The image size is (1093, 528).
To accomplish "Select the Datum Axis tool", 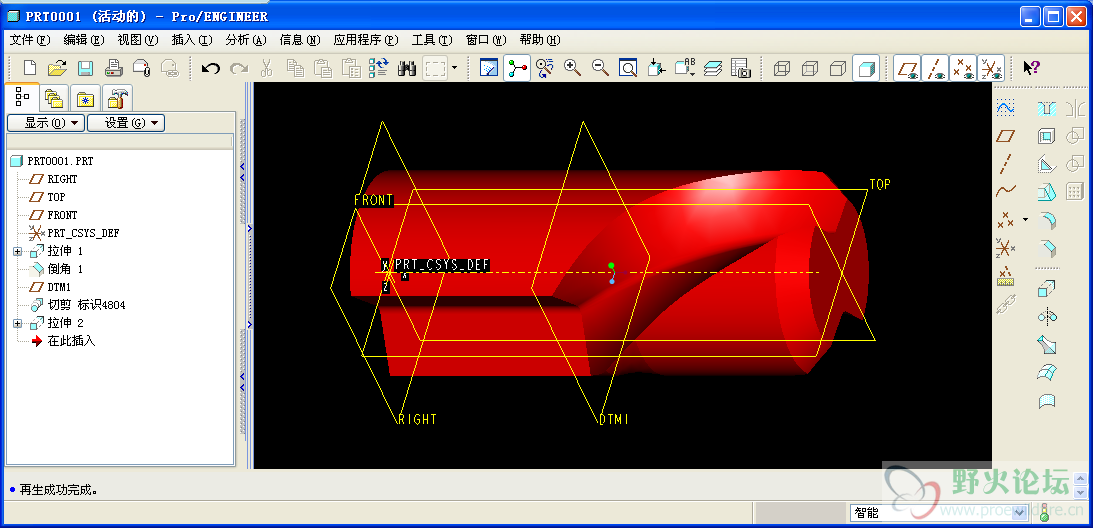I will [1005, 164].
